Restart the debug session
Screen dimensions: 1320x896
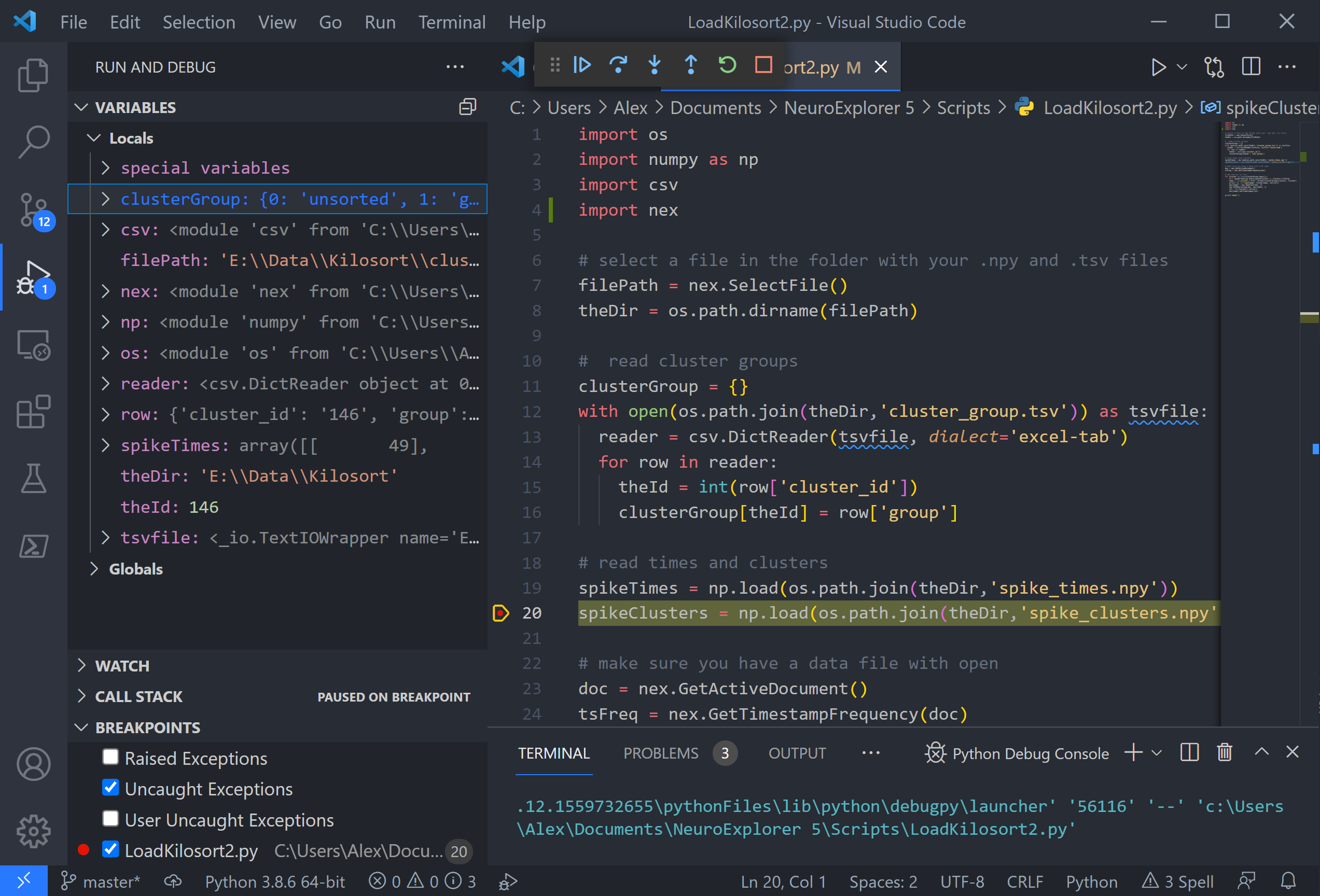coord(727,65)
